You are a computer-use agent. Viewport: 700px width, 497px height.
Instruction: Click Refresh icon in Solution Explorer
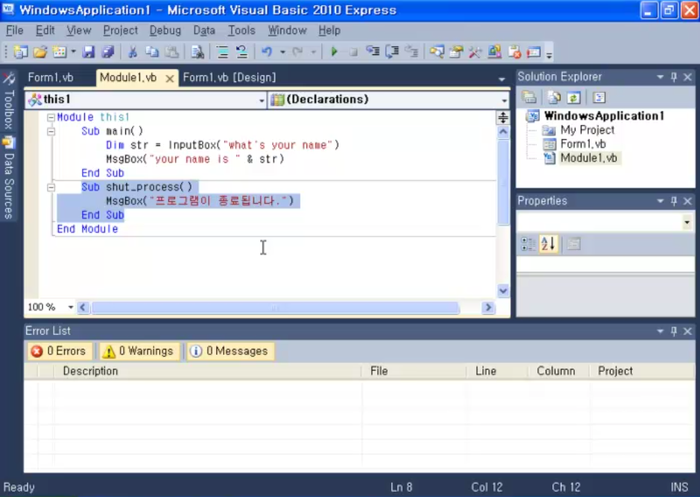pyautogui.click(x=574, y=97)
